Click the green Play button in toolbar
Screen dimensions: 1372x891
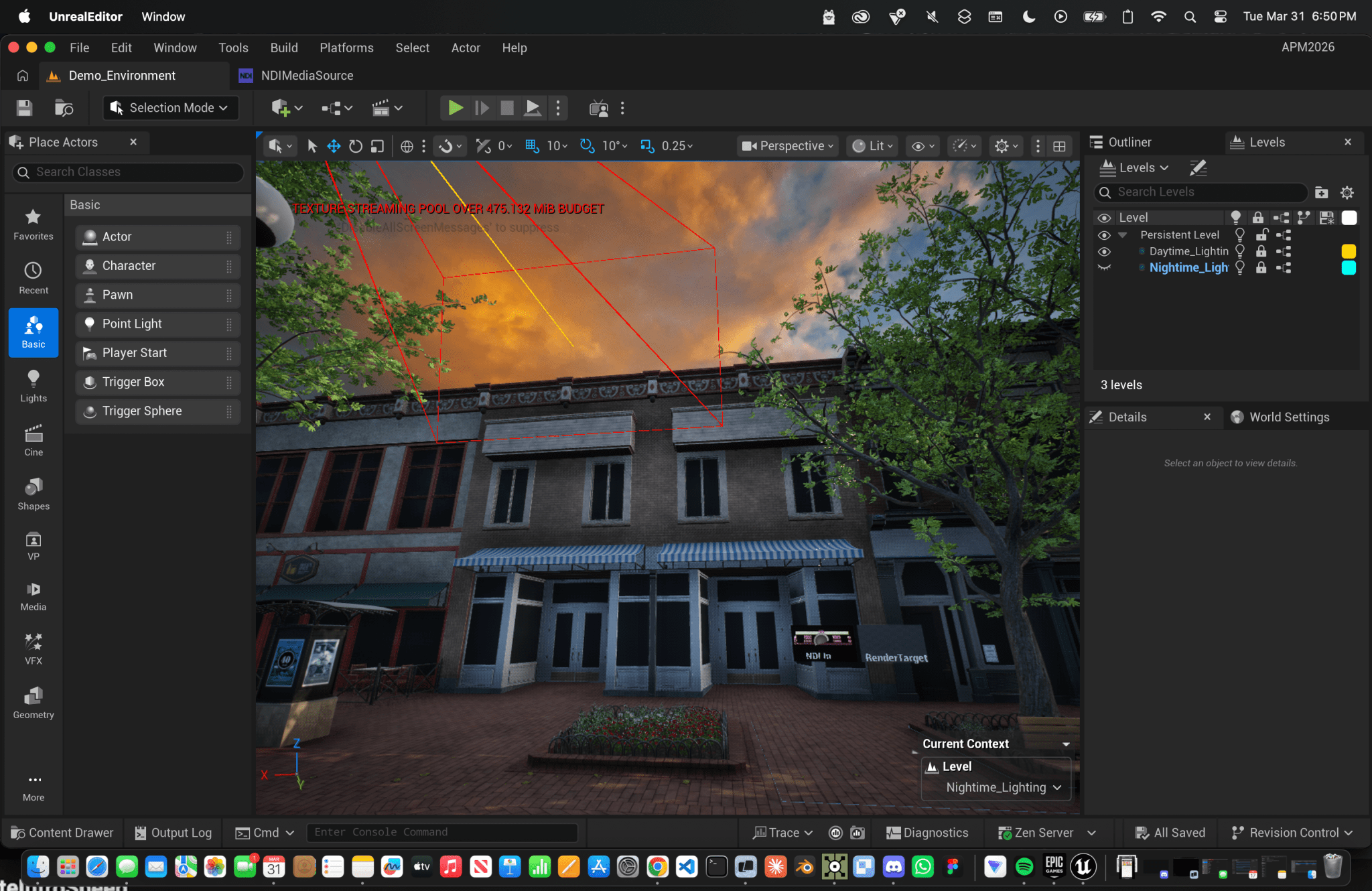pos(455,108)
